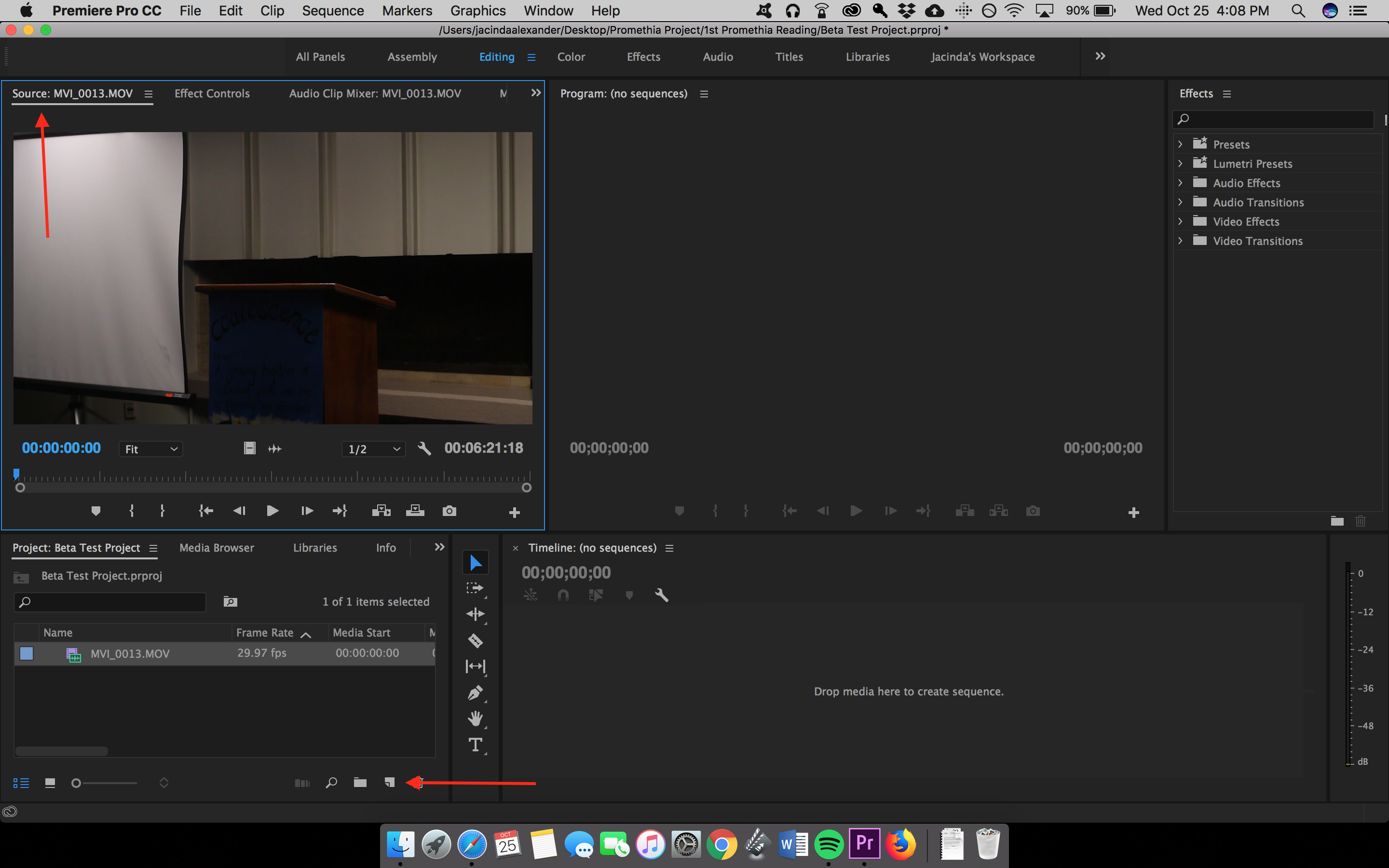Switch to the Color workspace
This screenshot has height=868, width=1389.
[571, 57]
